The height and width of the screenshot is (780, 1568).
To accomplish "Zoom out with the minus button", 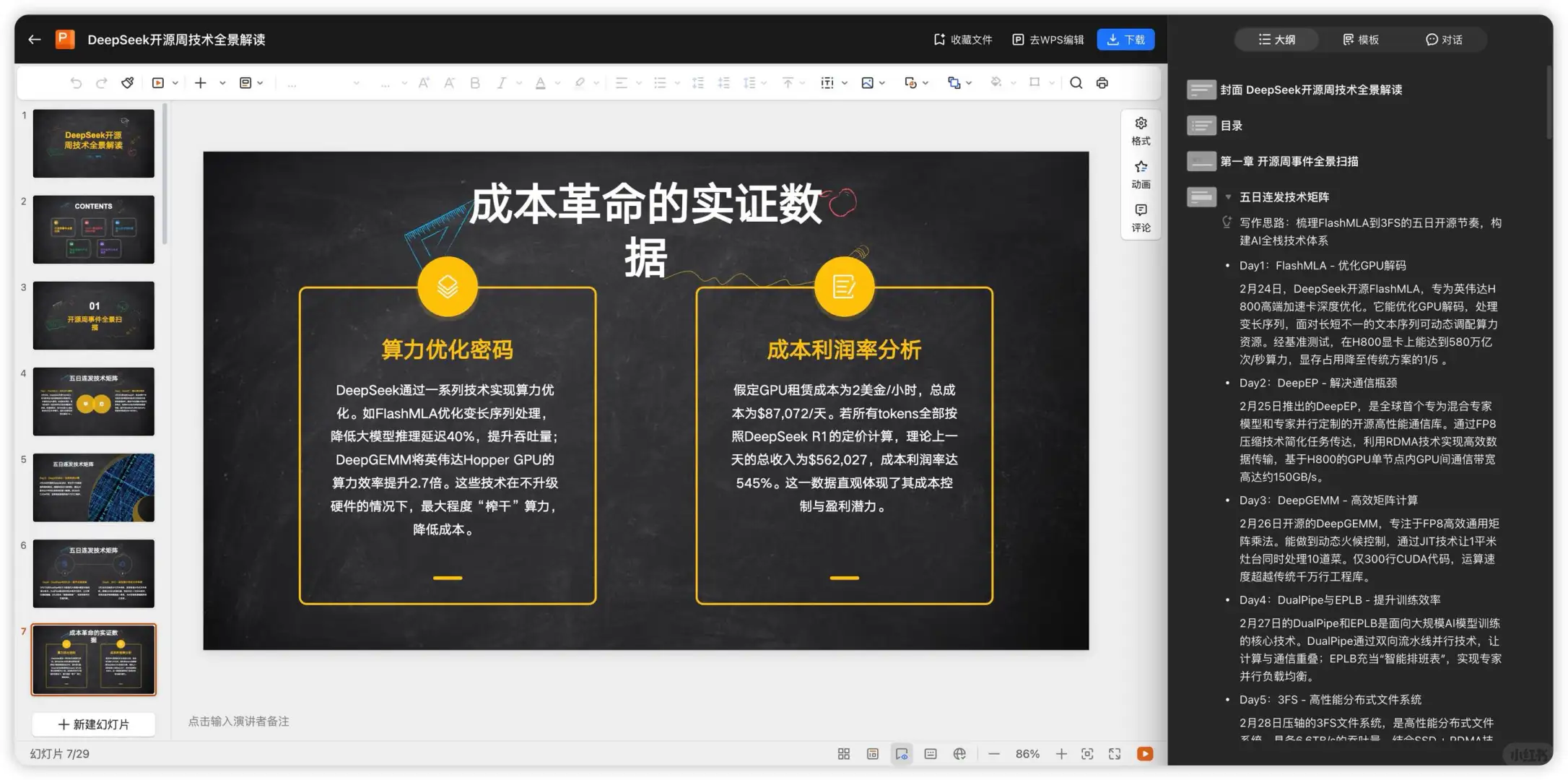I will tap(994, 754).
